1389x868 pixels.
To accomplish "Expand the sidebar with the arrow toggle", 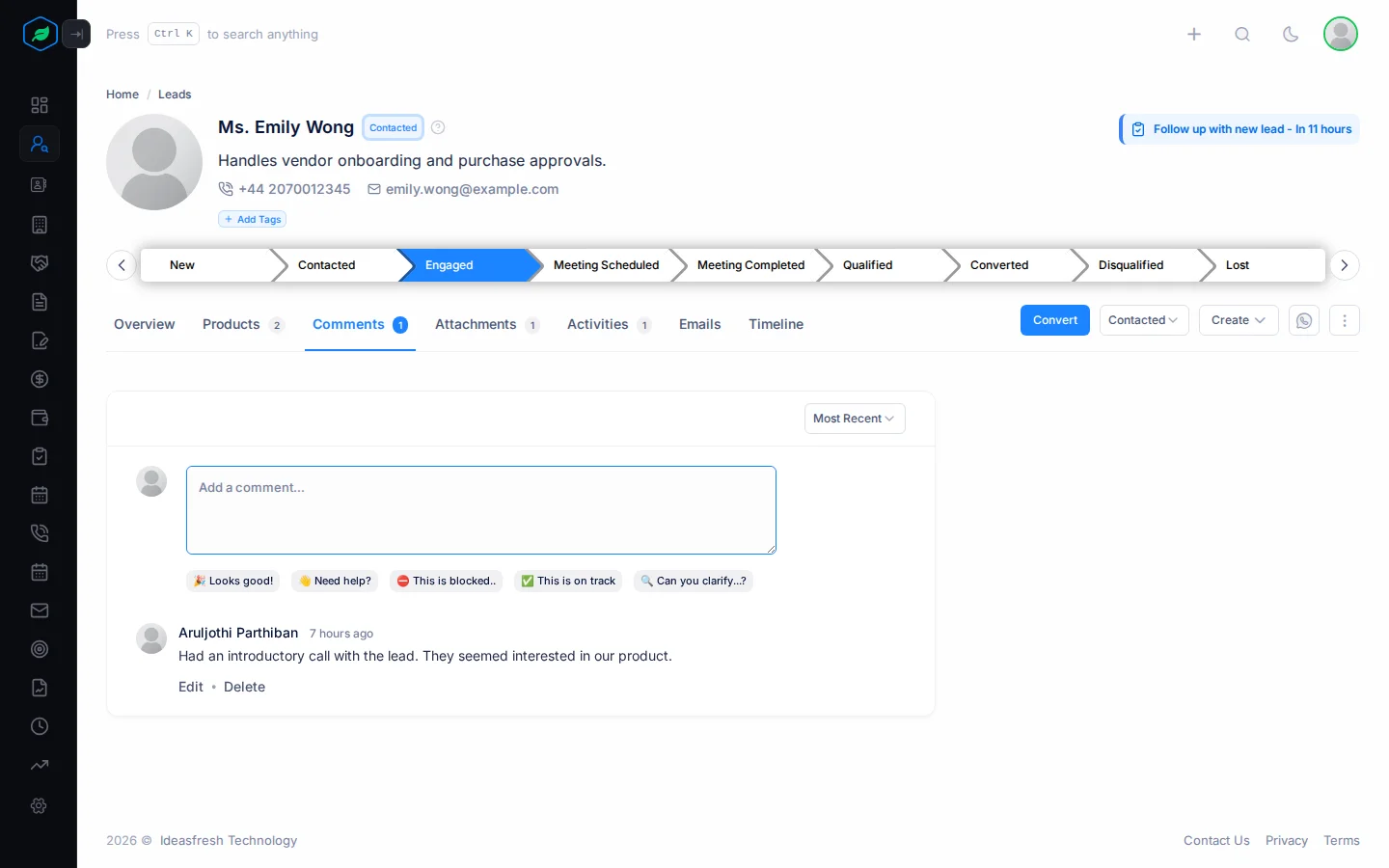I will tap(76, 34).
